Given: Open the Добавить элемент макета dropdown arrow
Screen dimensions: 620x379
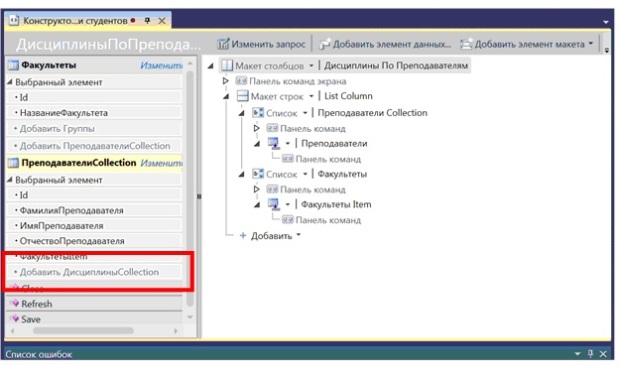Looking at the screenshot, I should (x=591, y=43).
